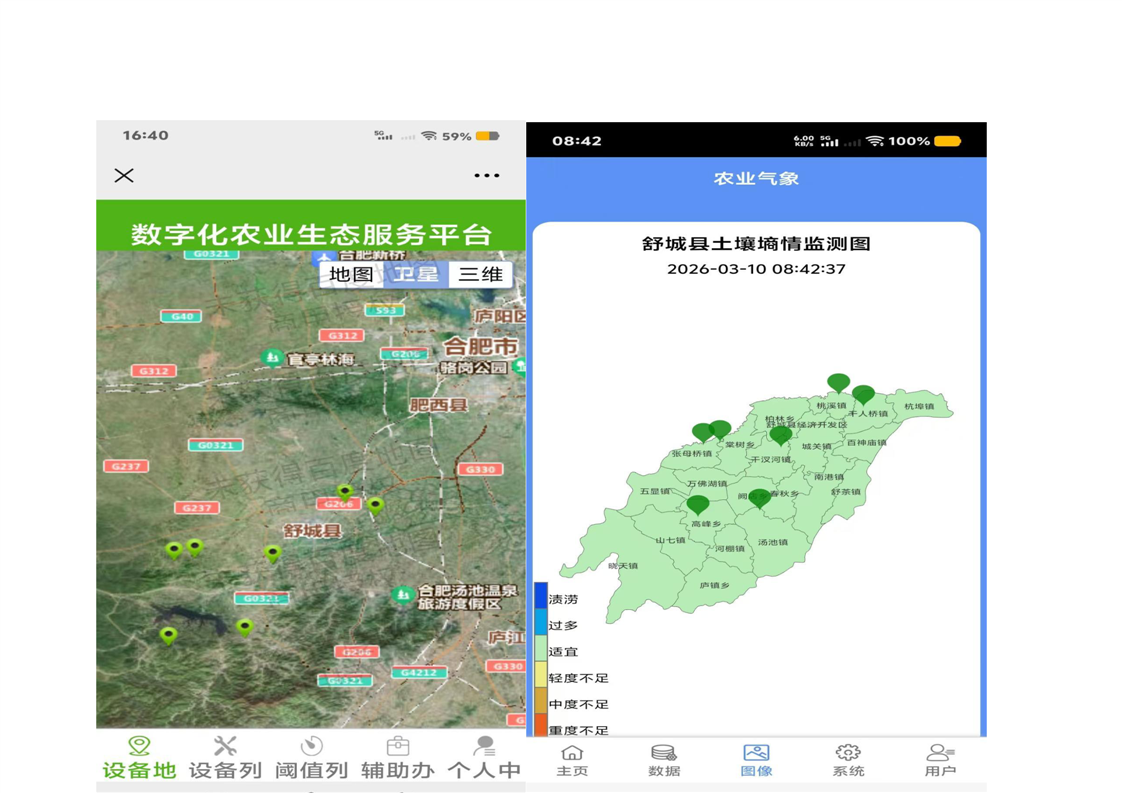1122x793 pixels.
Task: Click the 合肥市 city label on map
Action: click(481, 346)
